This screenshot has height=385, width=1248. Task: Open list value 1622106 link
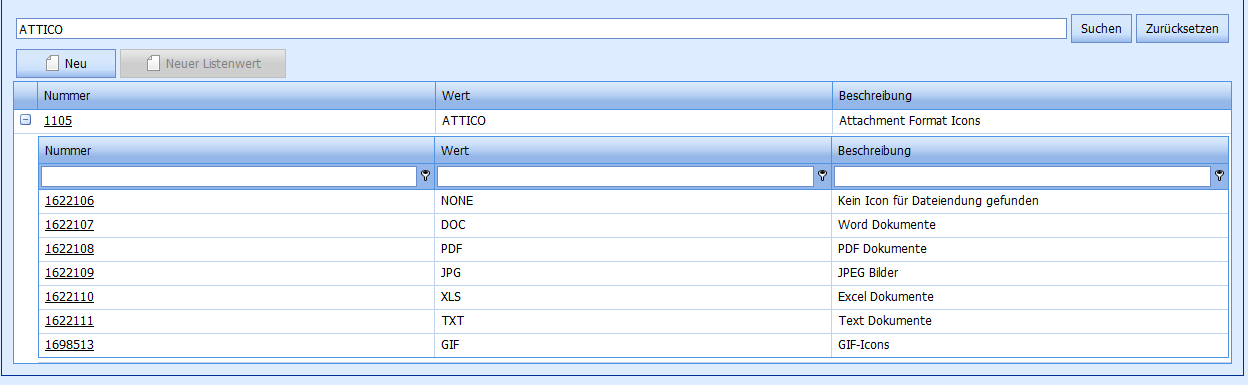(x=69, y=201)
